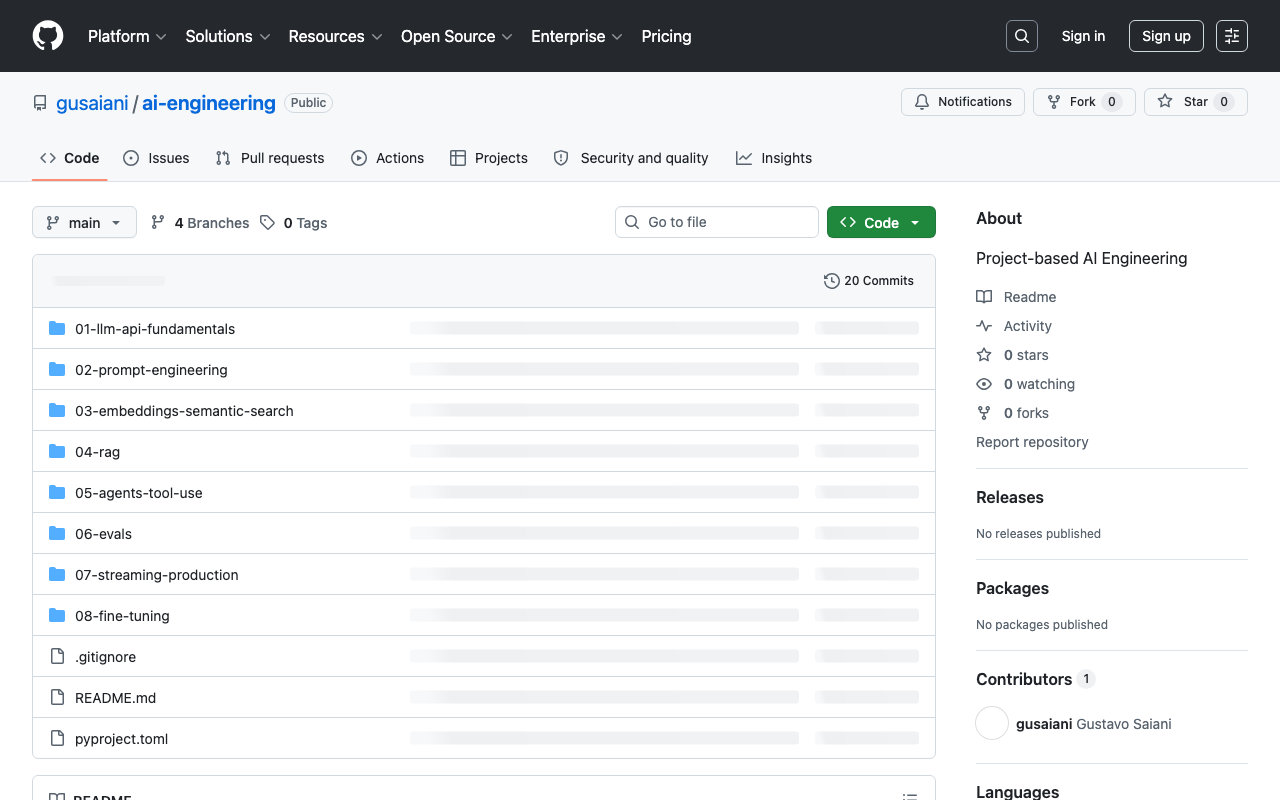The image size is (1280, 800).
Task: Click the gusaiani contributor avatar
Action: point(992,724)
